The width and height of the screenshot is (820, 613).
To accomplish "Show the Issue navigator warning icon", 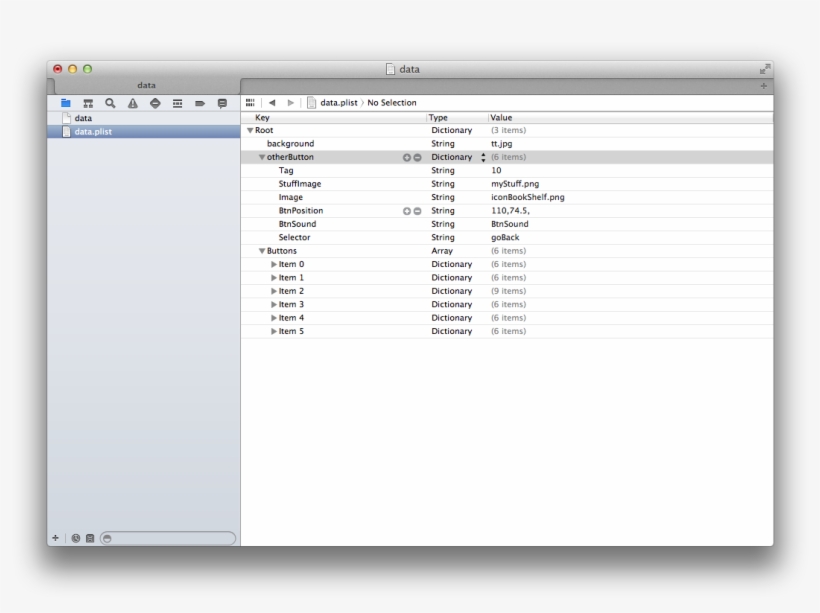I will (132, 103).
